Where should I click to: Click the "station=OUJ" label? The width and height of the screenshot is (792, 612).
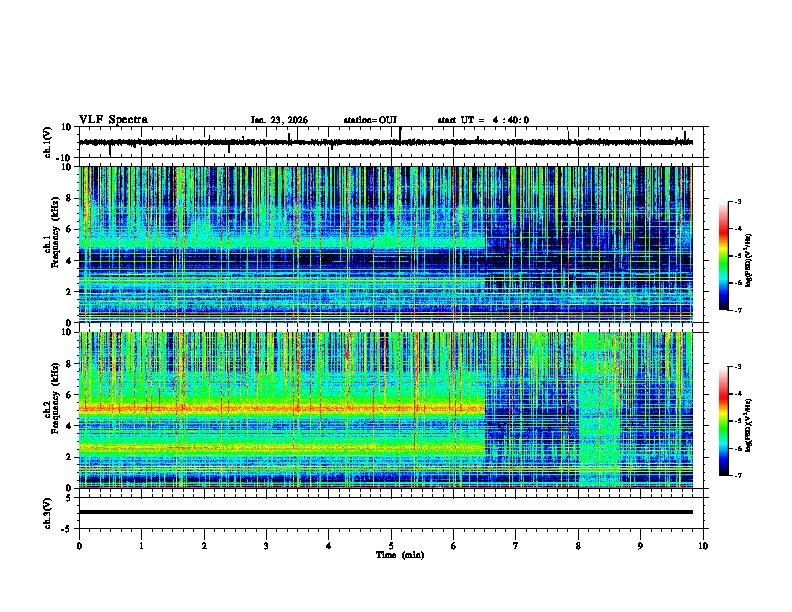coord(370,120)
